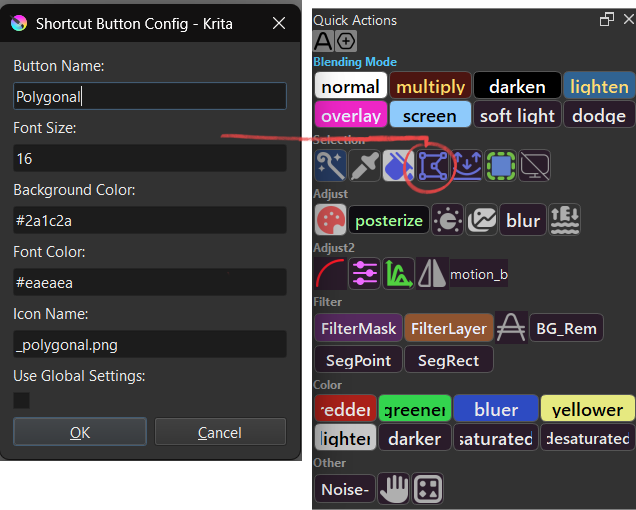Click the bluer color button
This screenshot has height=510, width=636.
tap(496, 409)
